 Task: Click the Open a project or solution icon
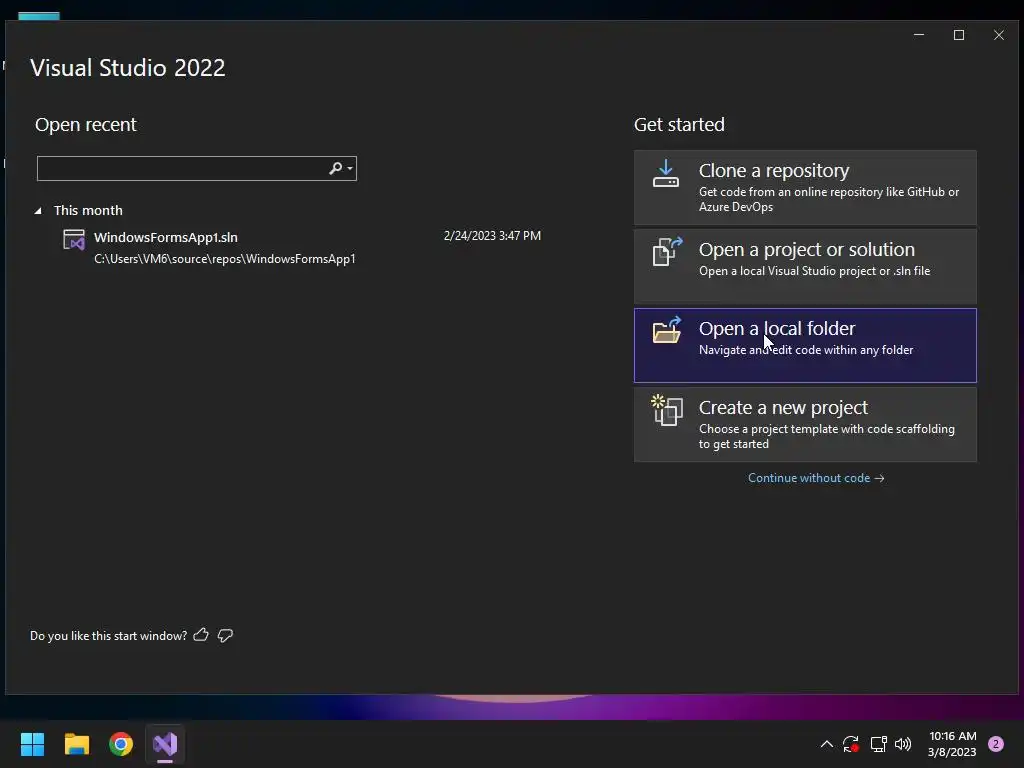pyautogui.click(x=667, y=251)
